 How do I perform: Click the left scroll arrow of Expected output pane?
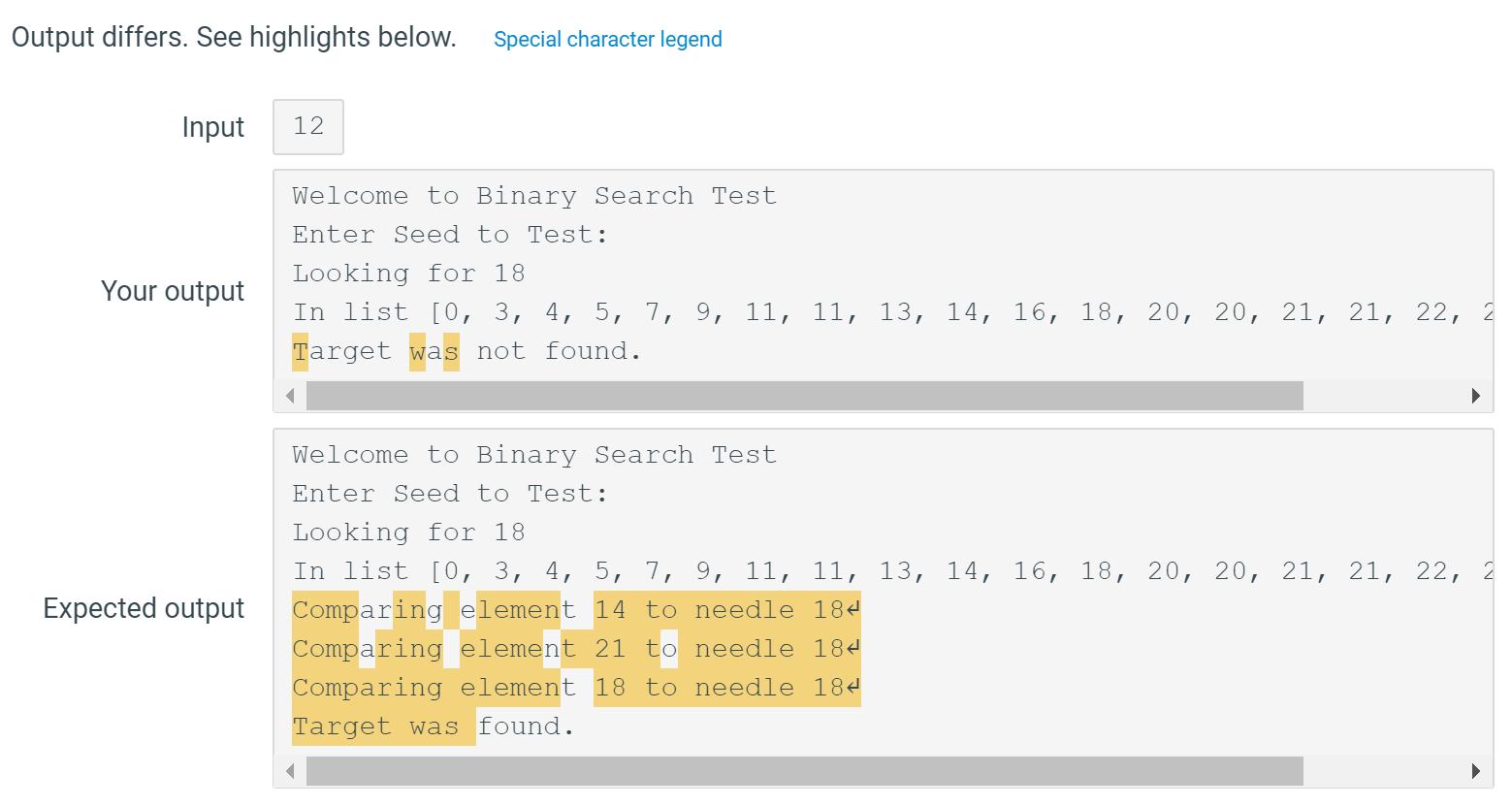point(289,773)
